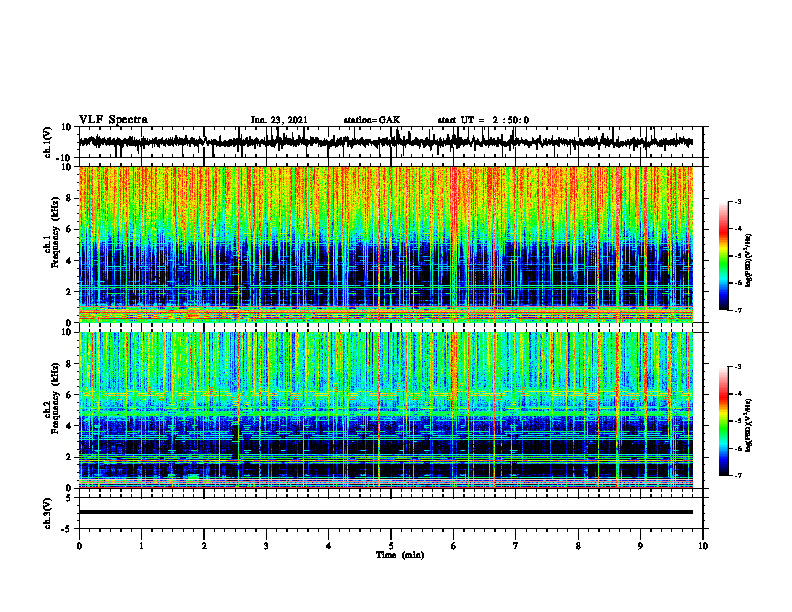This screenshot has width=792, height=612.
Task: Click the ch.2 frequency axis "8" tick label
Action: [69, 364]
